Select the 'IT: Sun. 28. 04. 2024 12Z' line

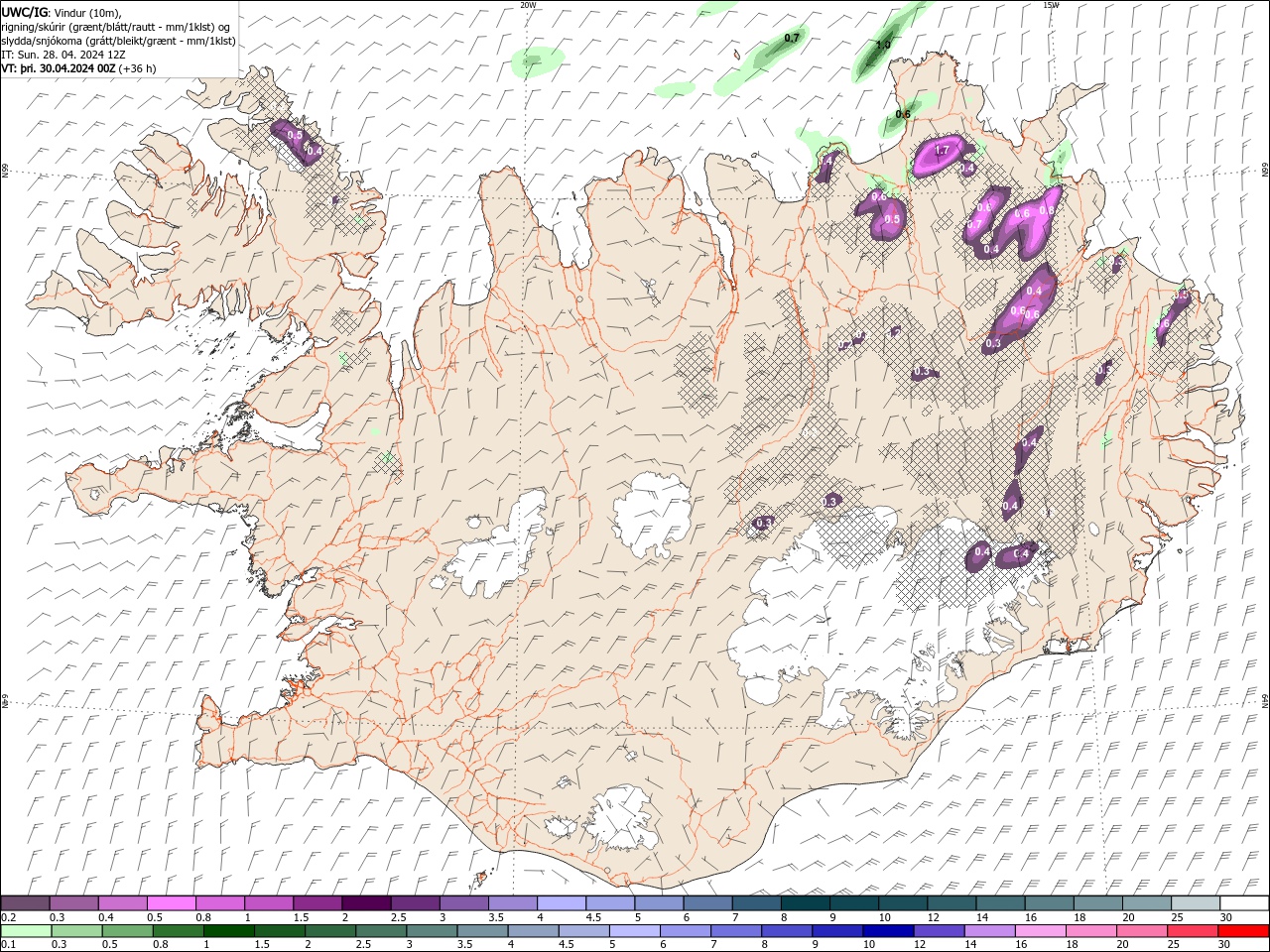[x=63, y=55]
